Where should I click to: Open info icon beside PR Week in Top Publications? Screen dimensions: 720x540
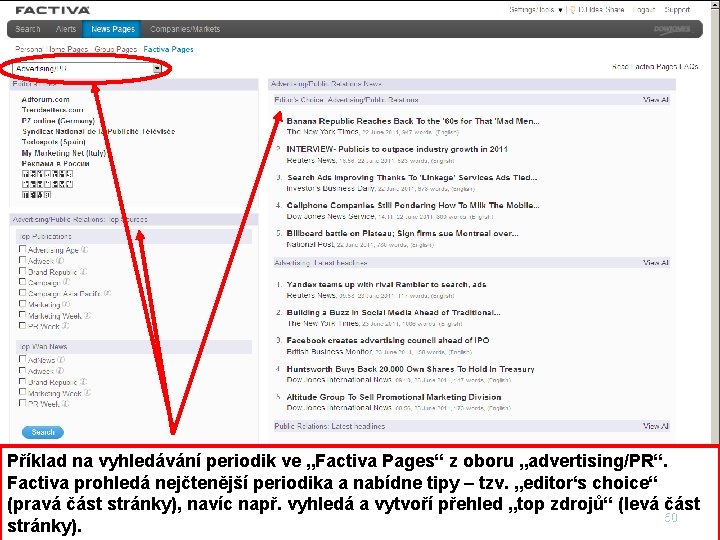point(66,326)
